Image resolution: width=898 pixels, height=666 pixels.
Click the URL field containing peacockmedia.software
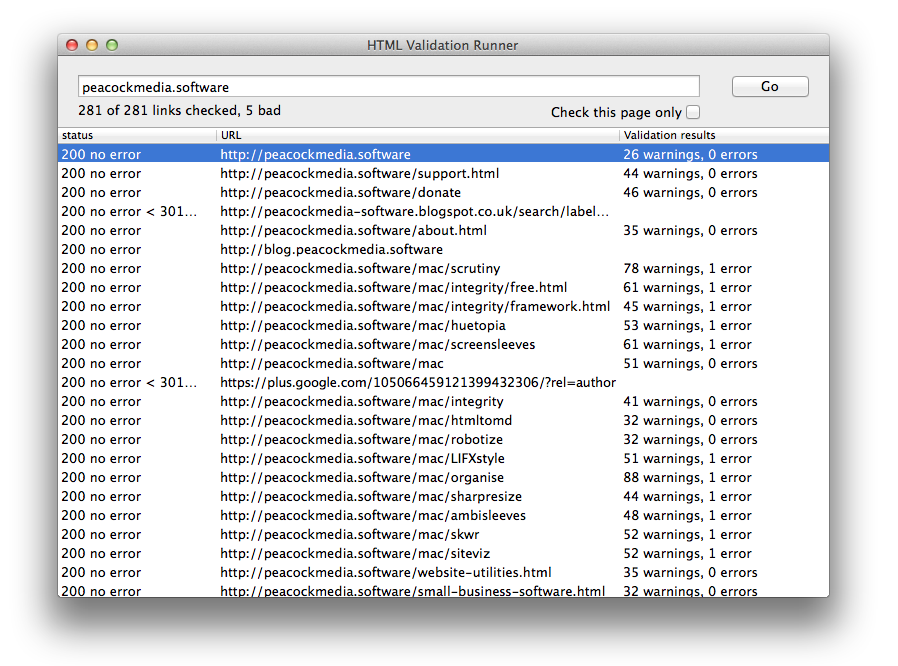[x=388, y=86]
